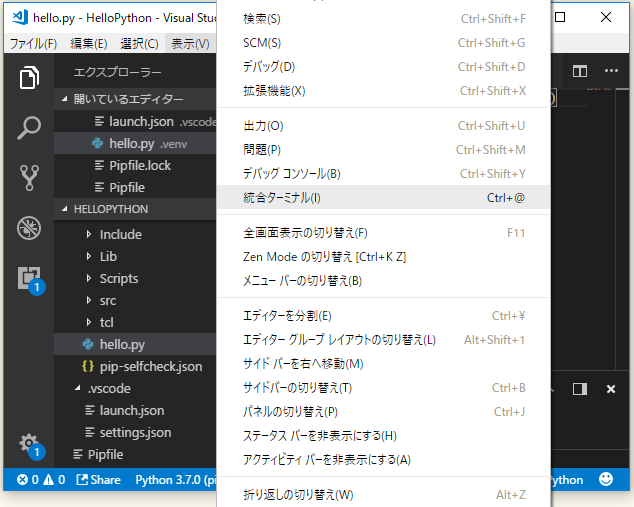634x507 pixels.
Task: Choose デバッグ コンソール(B) menu entry
Action: click(383, 174)
